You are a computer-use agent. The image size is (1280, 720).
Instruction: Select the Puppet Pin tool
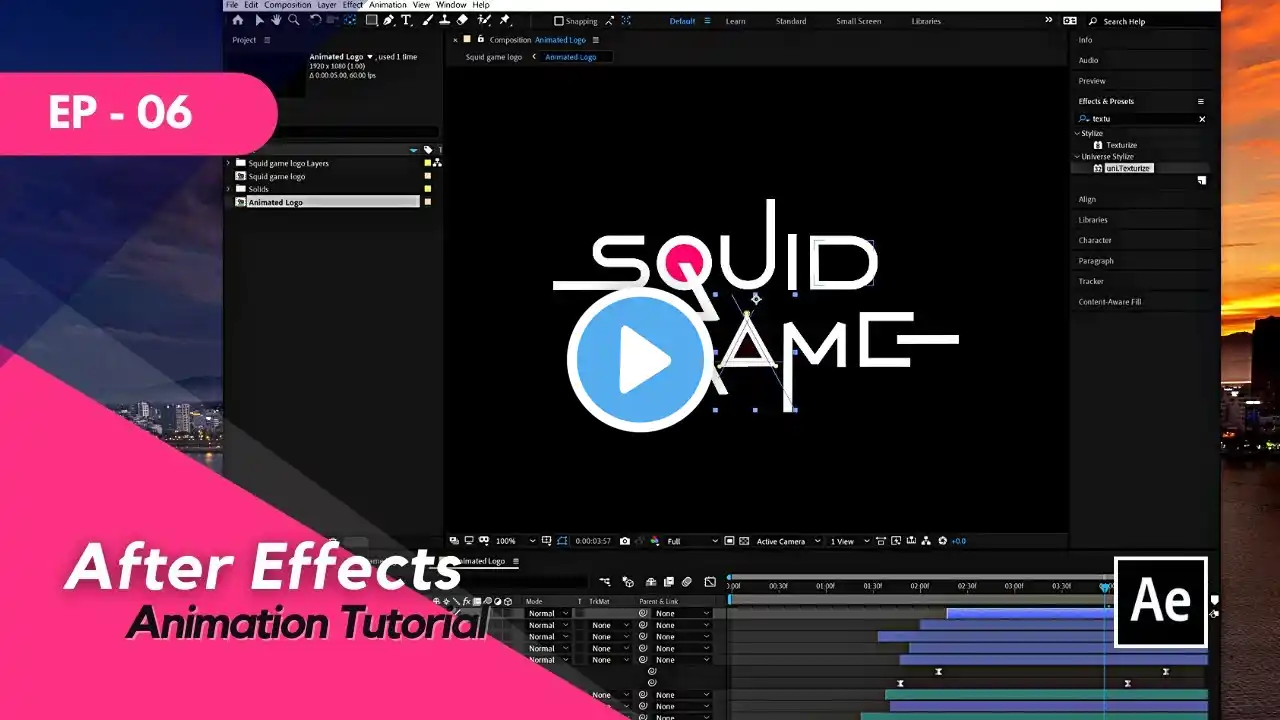click(505, 20)
